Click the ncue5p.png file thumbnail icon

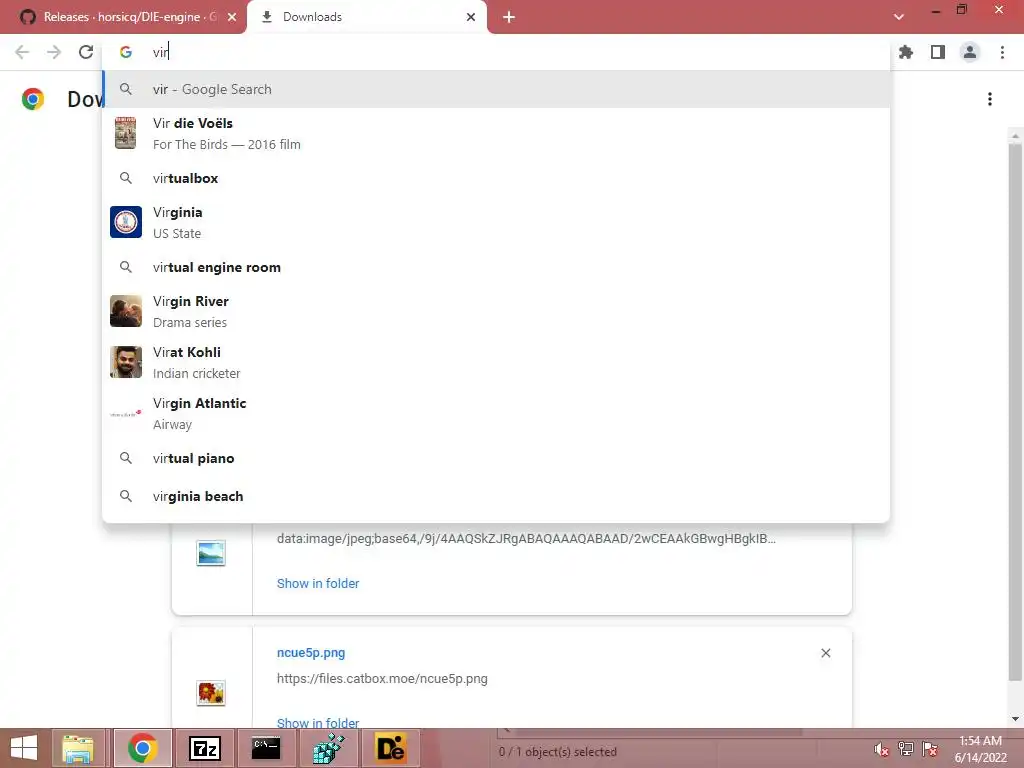(211, 693)
